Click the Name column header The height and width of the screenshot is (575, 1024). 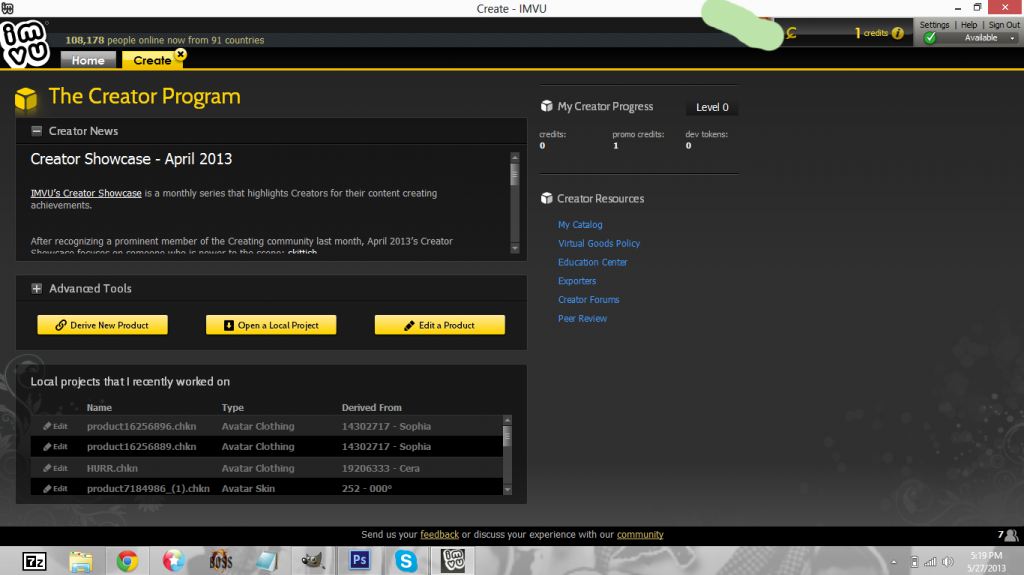point(99,407)
